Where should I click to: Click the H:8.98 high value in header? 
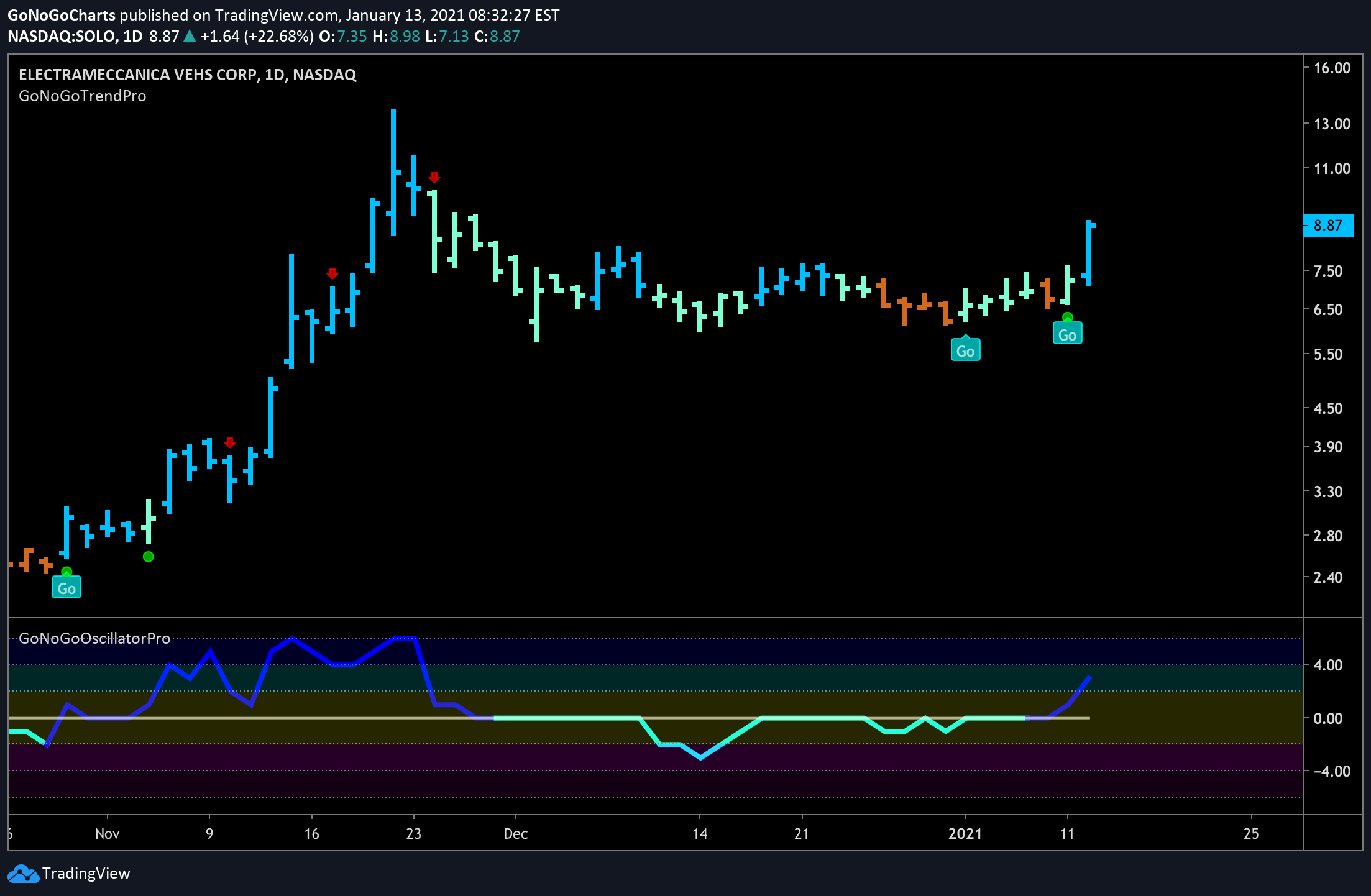click(397, 36)
